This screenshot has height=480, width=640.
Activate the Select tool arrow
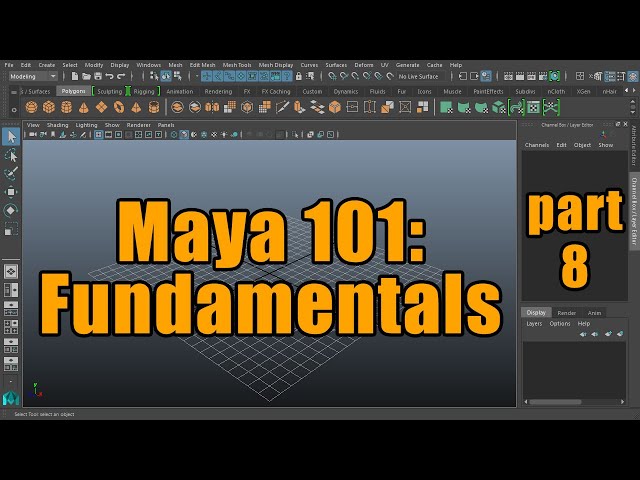[11, 137]
